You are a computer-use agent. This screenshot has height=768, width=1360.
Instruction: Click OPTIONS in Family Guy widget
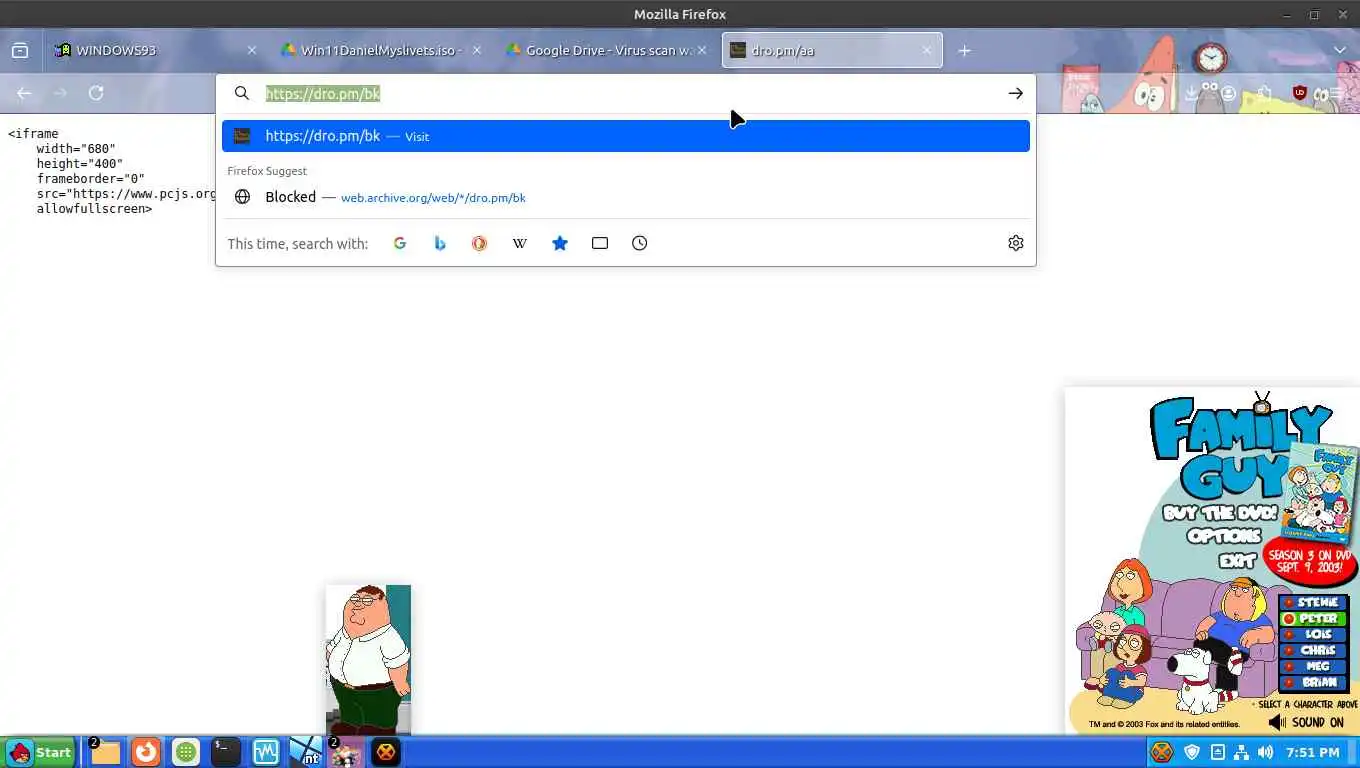tap(1224, 536)
